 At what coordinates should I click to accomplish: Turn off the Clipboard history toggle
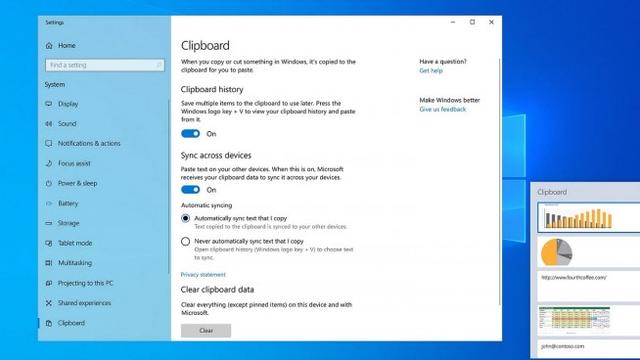coord(191,133)
